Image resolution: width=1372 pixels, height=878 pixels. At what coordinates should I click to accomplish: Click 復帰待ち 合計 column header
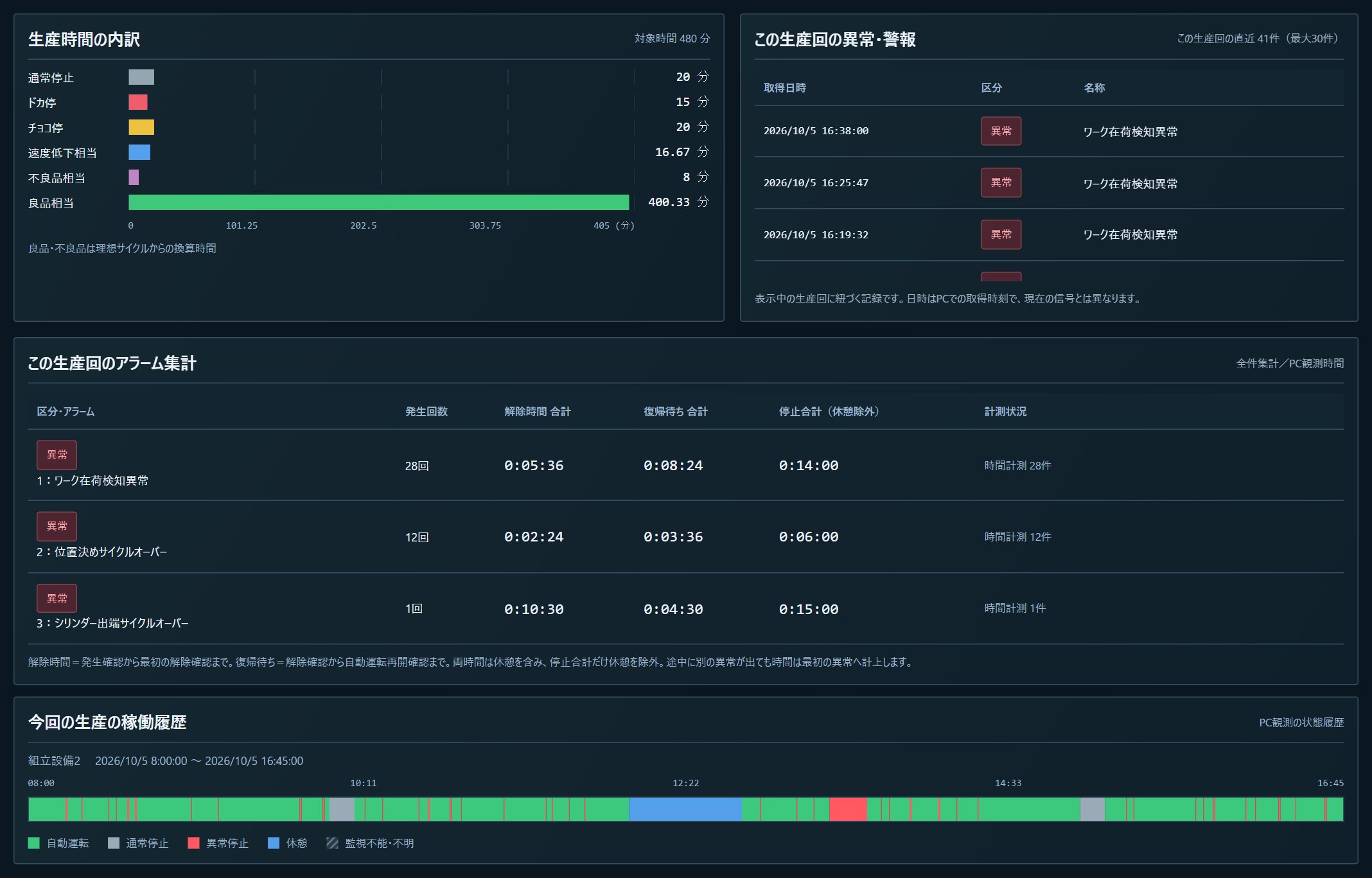[x=676, y=412]
